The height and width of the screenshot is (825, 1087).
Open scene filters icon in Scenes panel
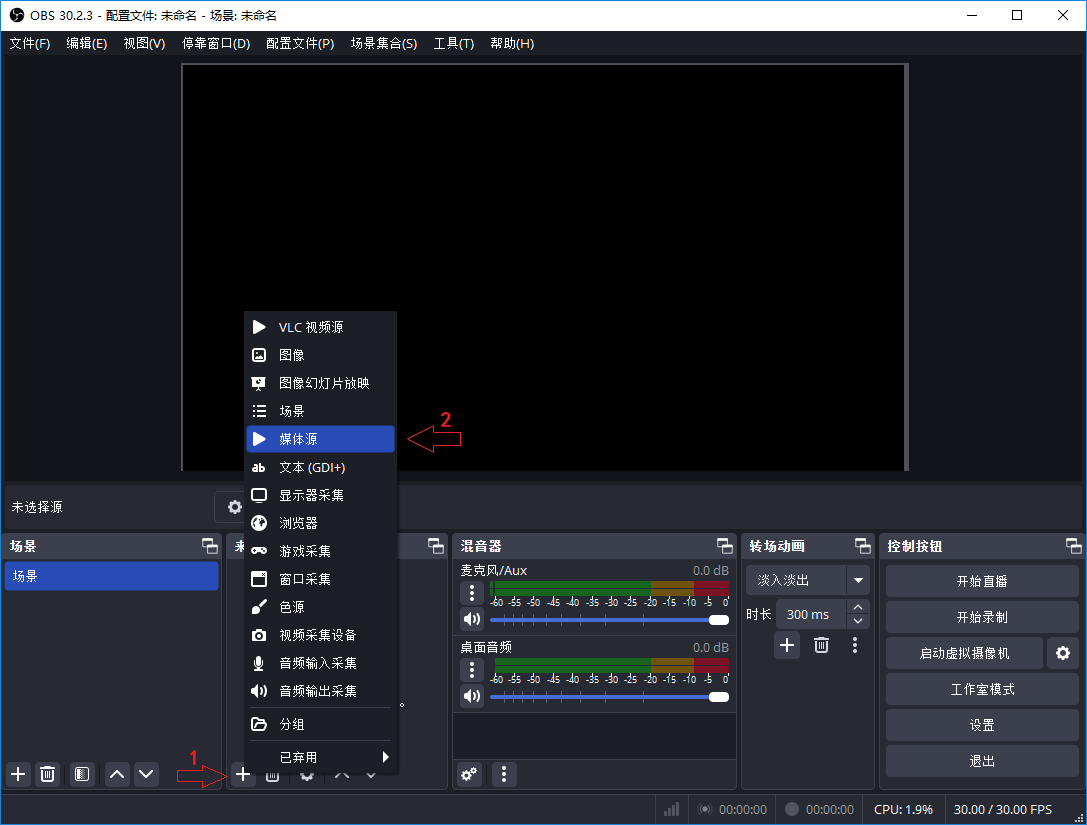click(82, 774)
